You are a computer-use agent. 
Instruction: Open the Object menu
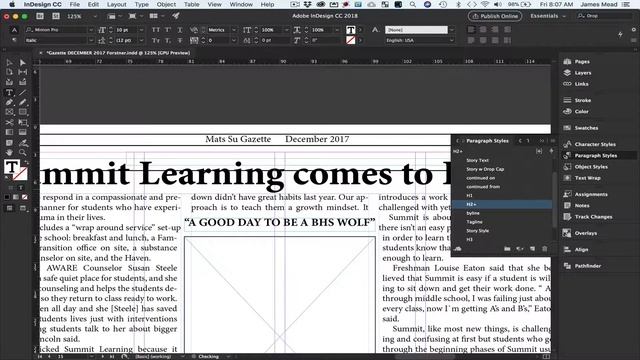[x=166, y=4]
